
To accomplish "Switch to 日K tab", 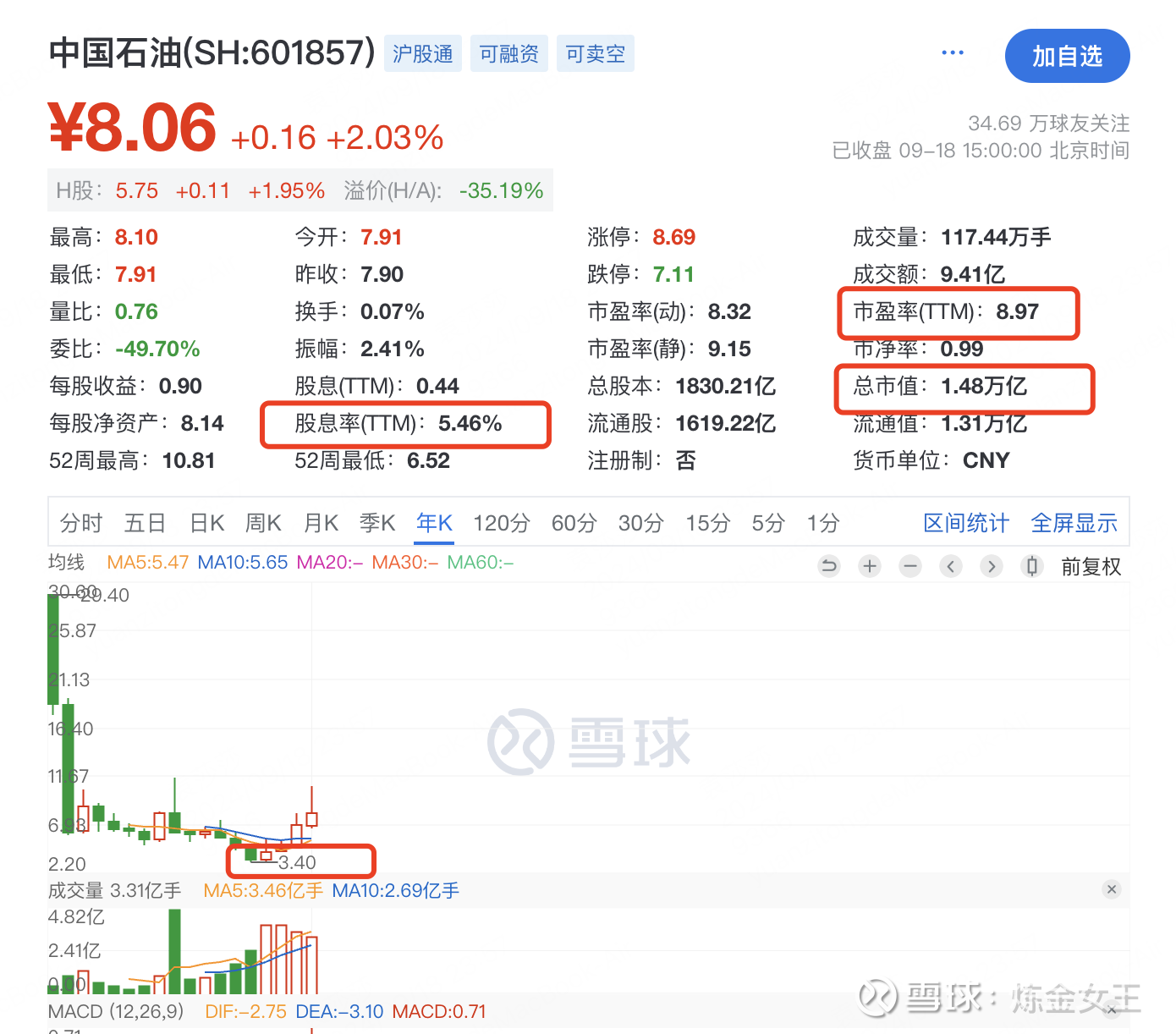I will tap(207, 523).
